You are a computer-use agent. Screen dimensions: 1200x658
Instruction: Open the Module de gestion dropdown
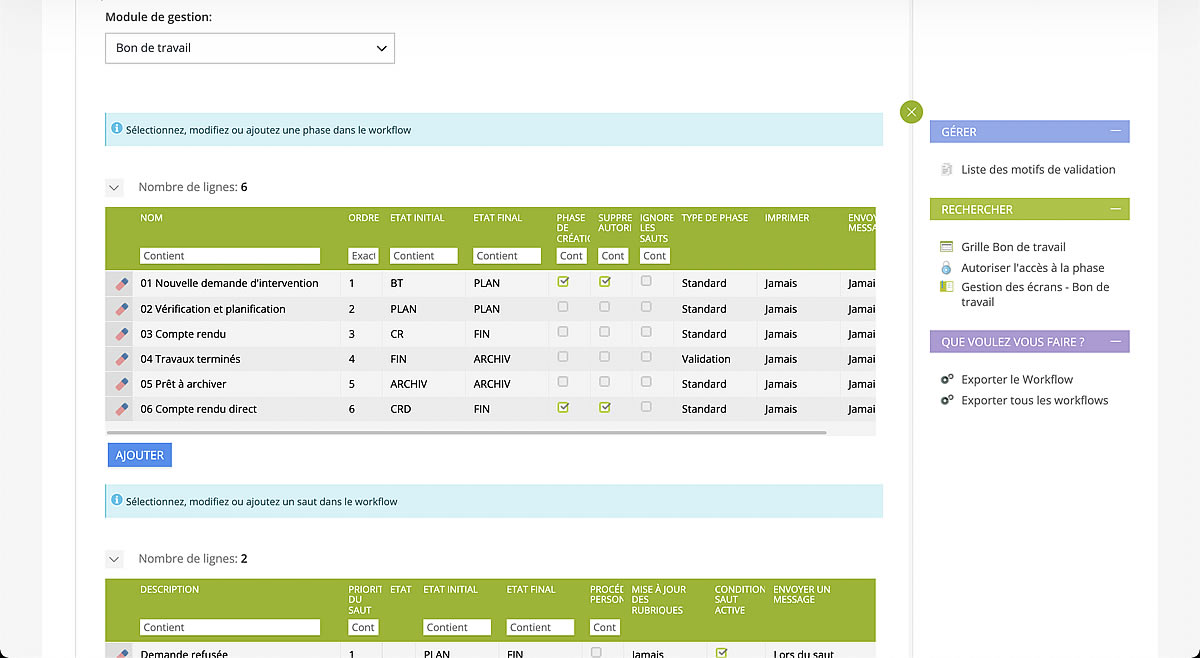[x=250, y=48]
